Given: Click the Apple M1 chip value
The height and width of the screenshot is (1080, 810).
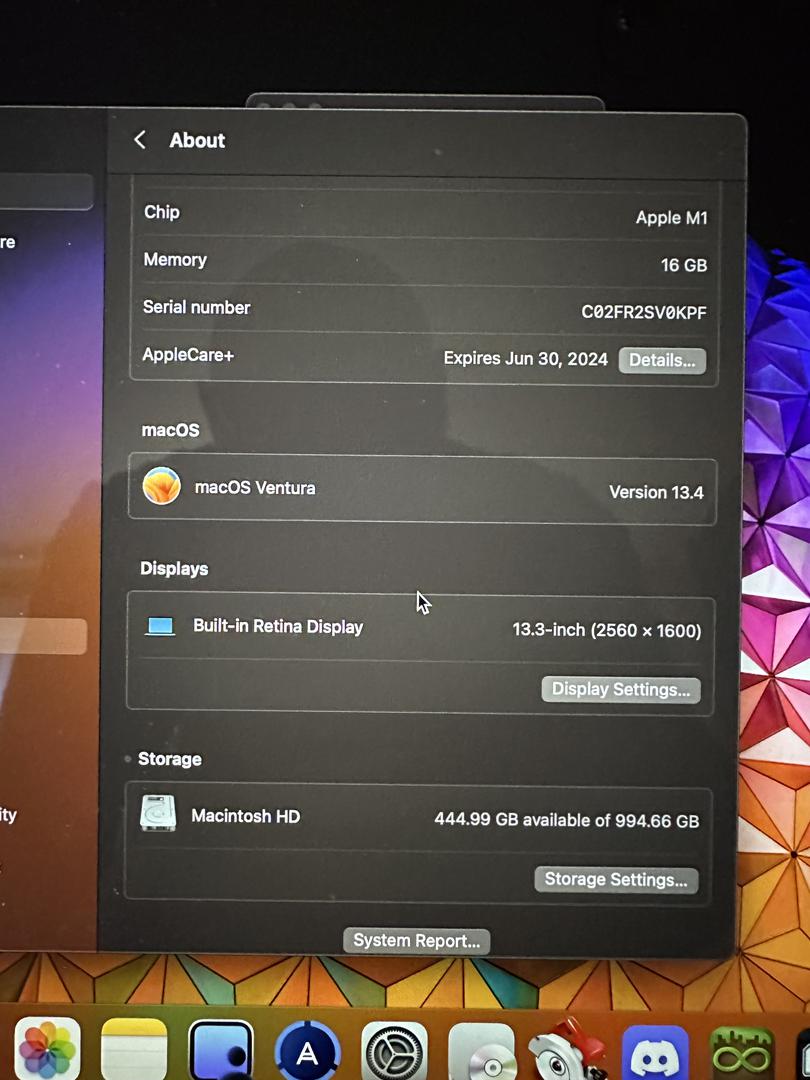Looking at the screenshot, I should coord(672,218).
